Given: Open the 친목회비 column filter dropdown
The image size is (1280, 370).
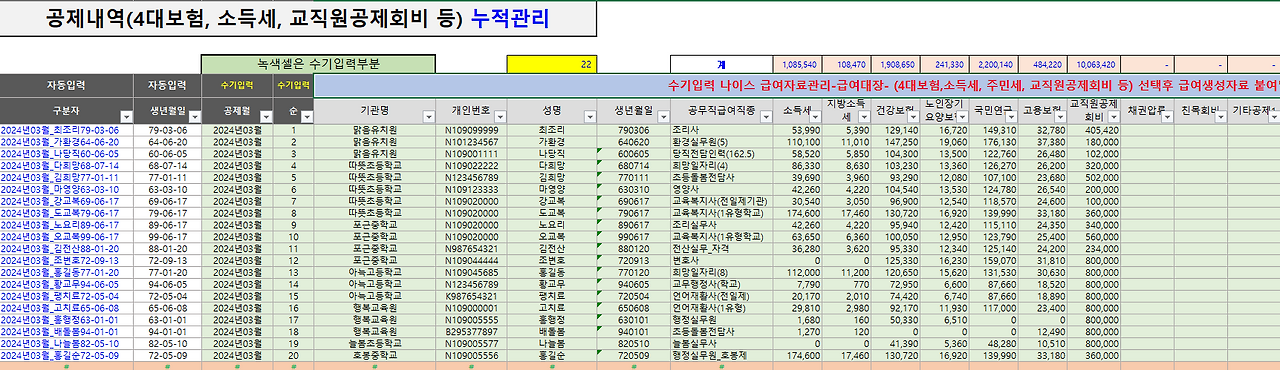Looking at the screenshot, I should [1220, 116].
